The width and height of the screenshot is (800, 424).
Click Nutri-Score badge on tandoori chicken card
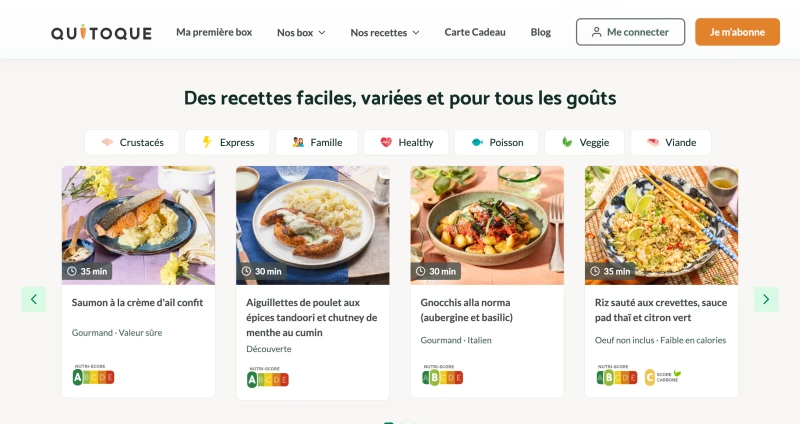(x=268, y=378)
